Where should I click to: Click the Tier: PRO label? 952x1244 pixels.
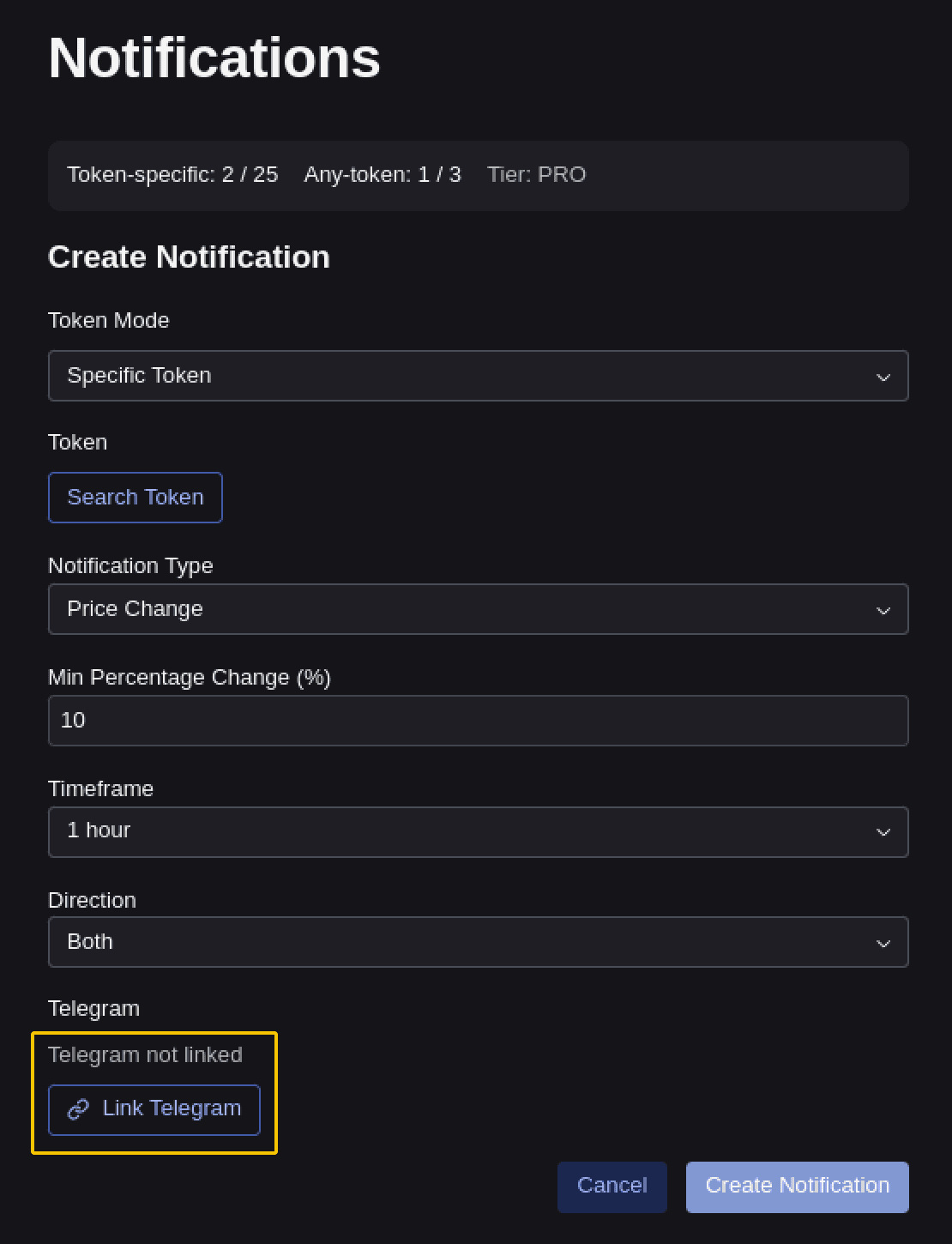536,174
